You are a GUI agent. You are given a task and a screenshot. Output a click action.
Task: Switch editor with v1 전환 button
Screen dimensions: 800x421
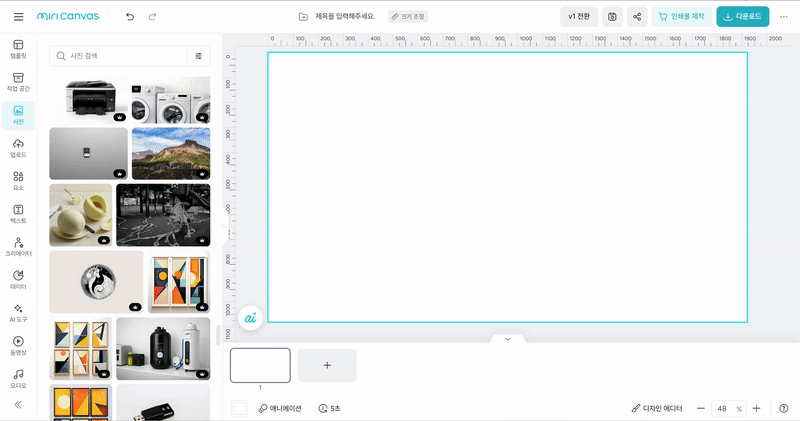pyautogui.click(x=579, y=16)
